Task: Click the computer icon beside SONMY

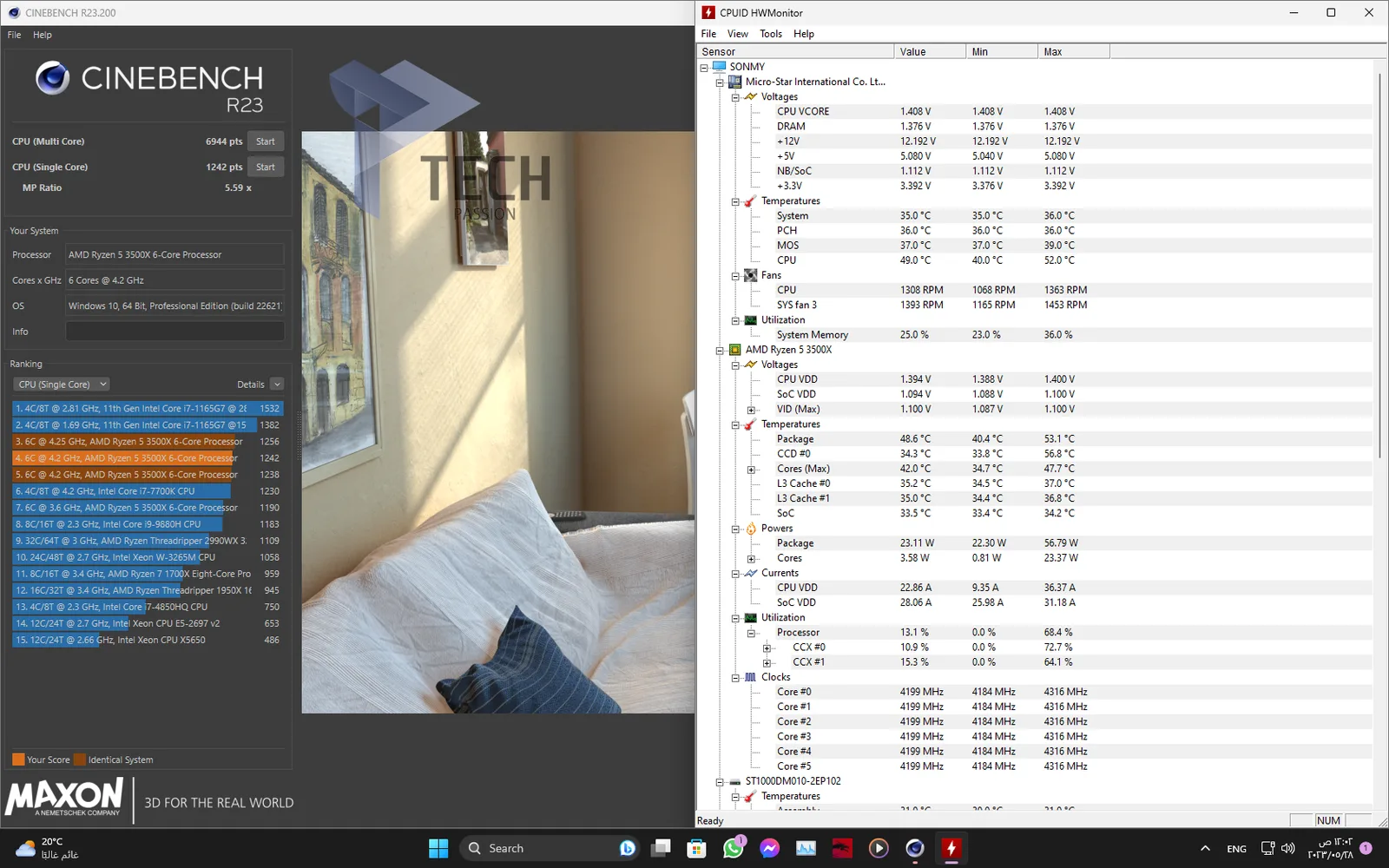Action: 719,67
